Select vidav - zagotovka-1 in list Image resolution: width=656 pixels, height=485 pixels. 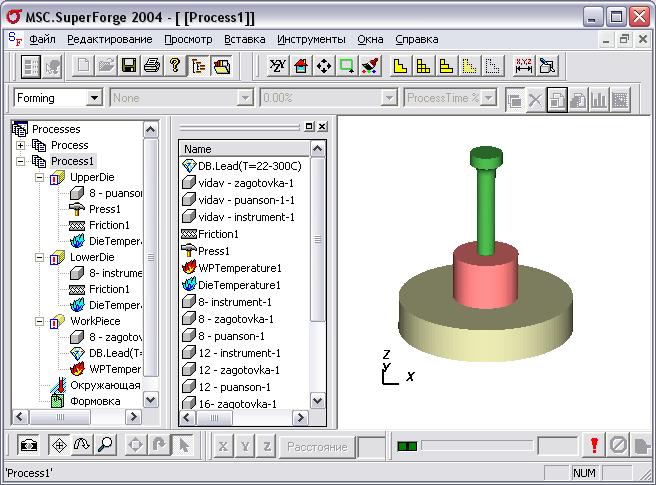[x=246, y=183]
